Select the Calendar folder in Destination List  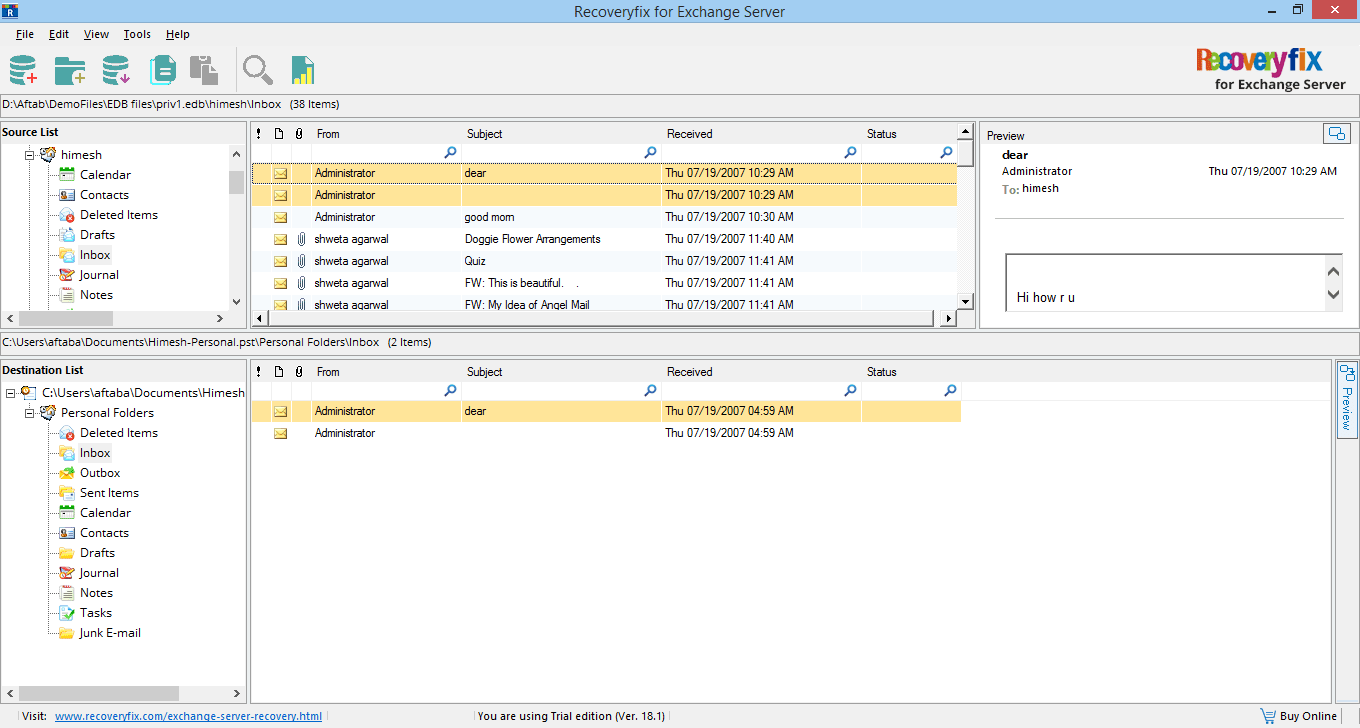coord(105,513)
